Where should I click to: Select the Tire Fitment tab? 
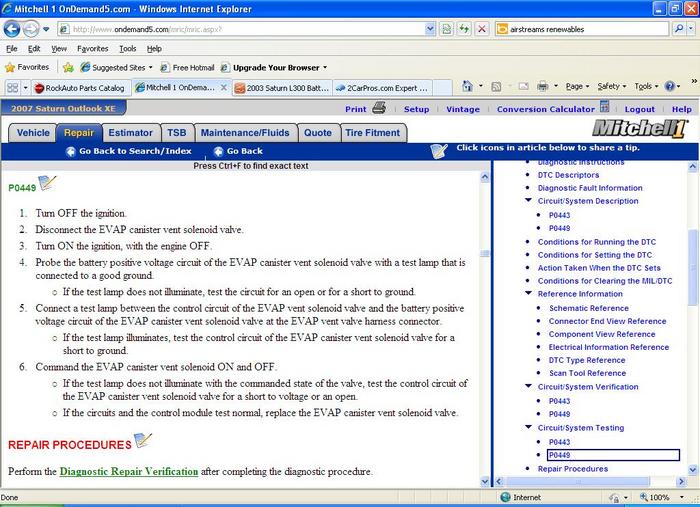pyautogui.click(x=373, y=133)
